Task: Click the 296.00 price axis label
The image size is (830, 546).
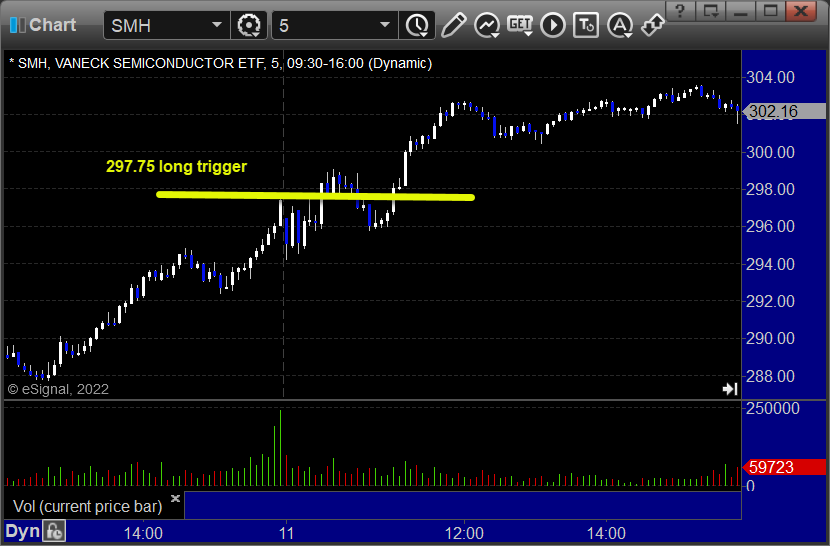Action: point(770,226)
